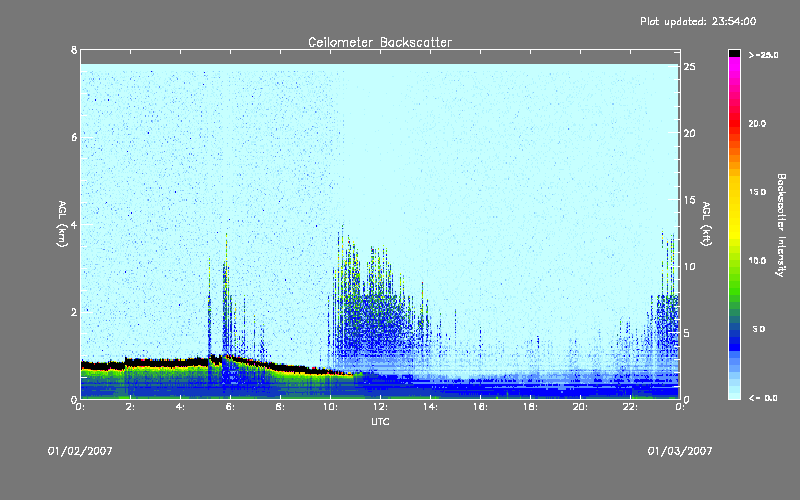
Task: Click the end date 01/03/2007
Action: pos(680,451)
